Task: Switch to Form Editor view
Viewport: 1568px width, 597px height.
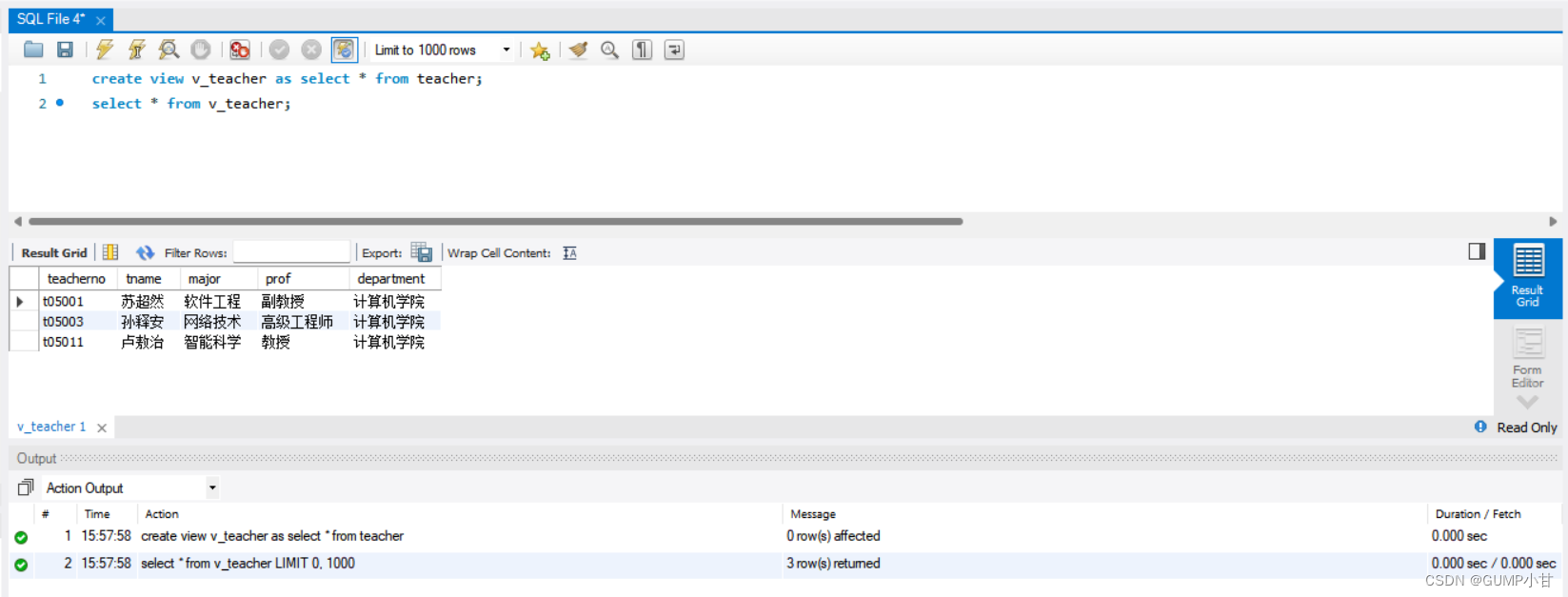Action: (x=1527, y=357)
